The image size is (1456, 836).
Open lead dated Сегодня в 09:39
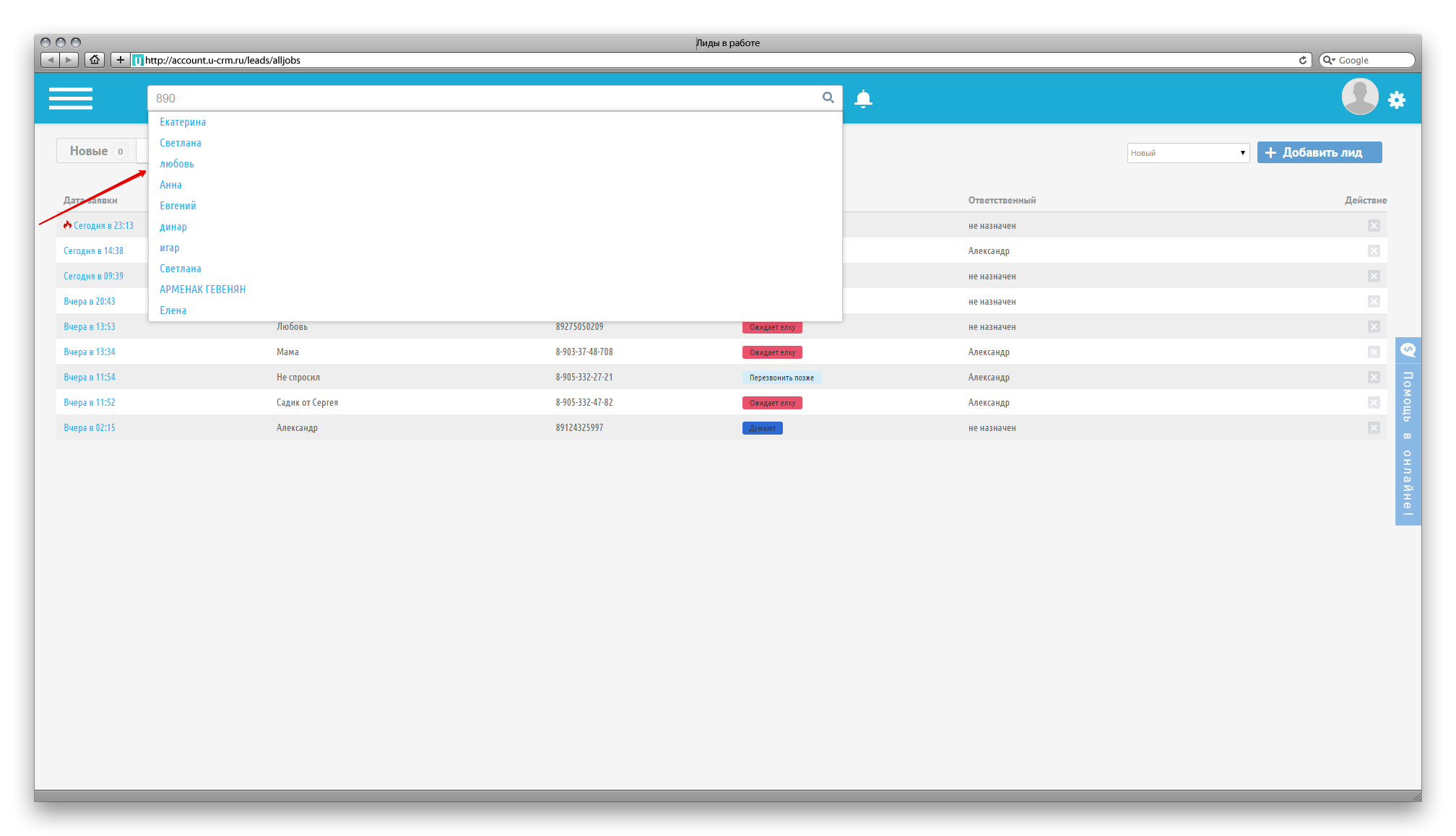click(x=93, y=277)
